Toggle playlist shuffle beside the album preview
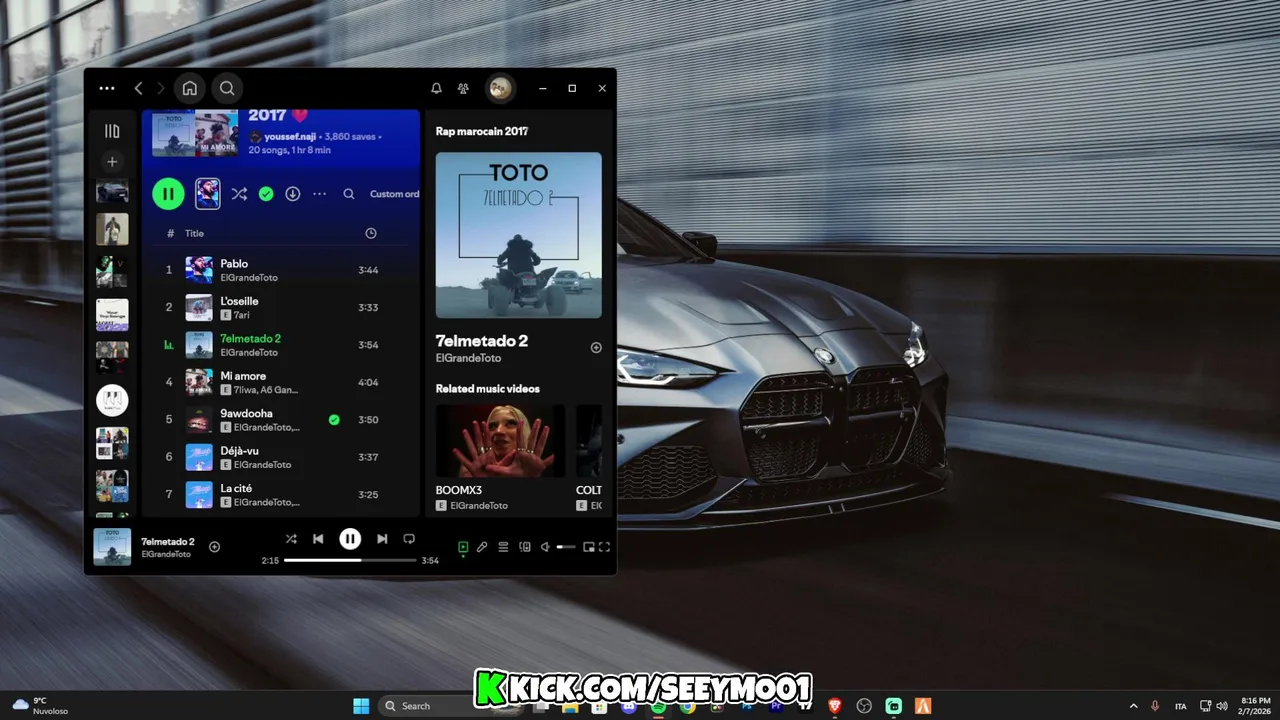 pos(239,194)
